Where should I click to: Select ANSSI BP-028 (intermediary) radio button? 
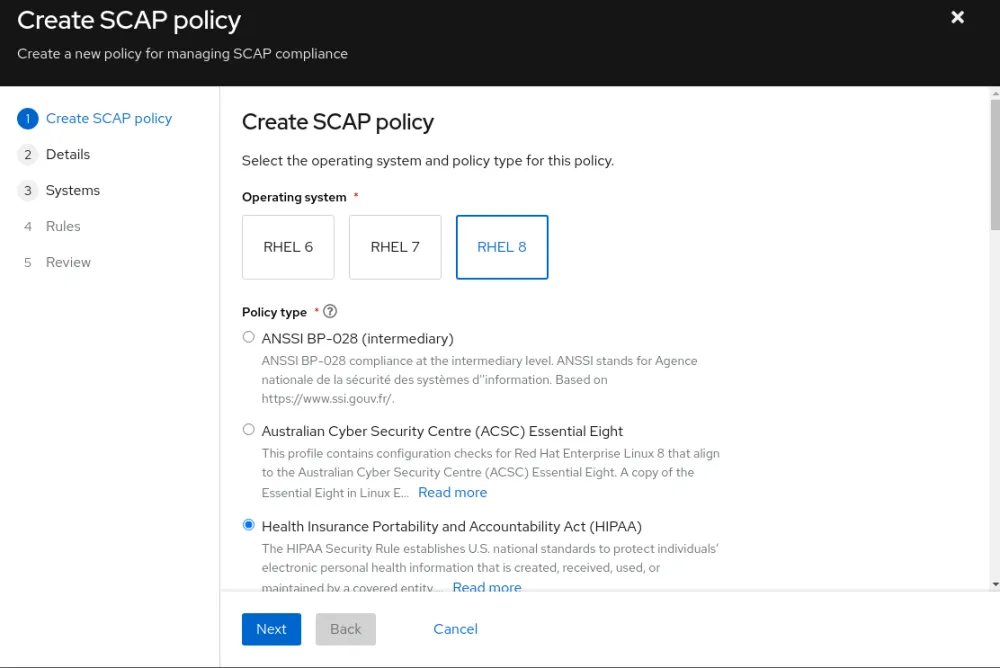click(249, 338)
